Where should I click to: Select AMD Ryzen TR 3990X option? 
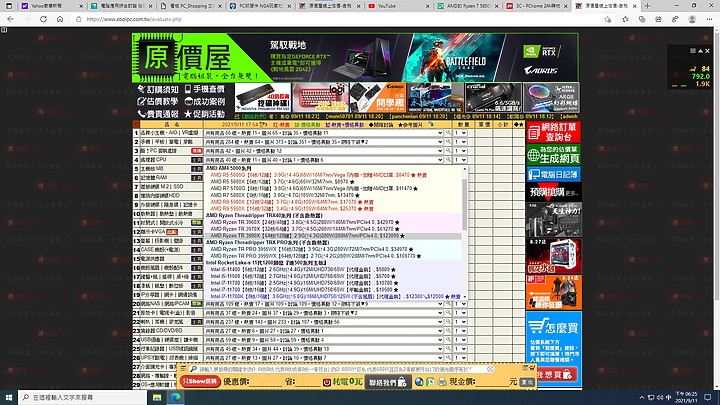[333, 236]
